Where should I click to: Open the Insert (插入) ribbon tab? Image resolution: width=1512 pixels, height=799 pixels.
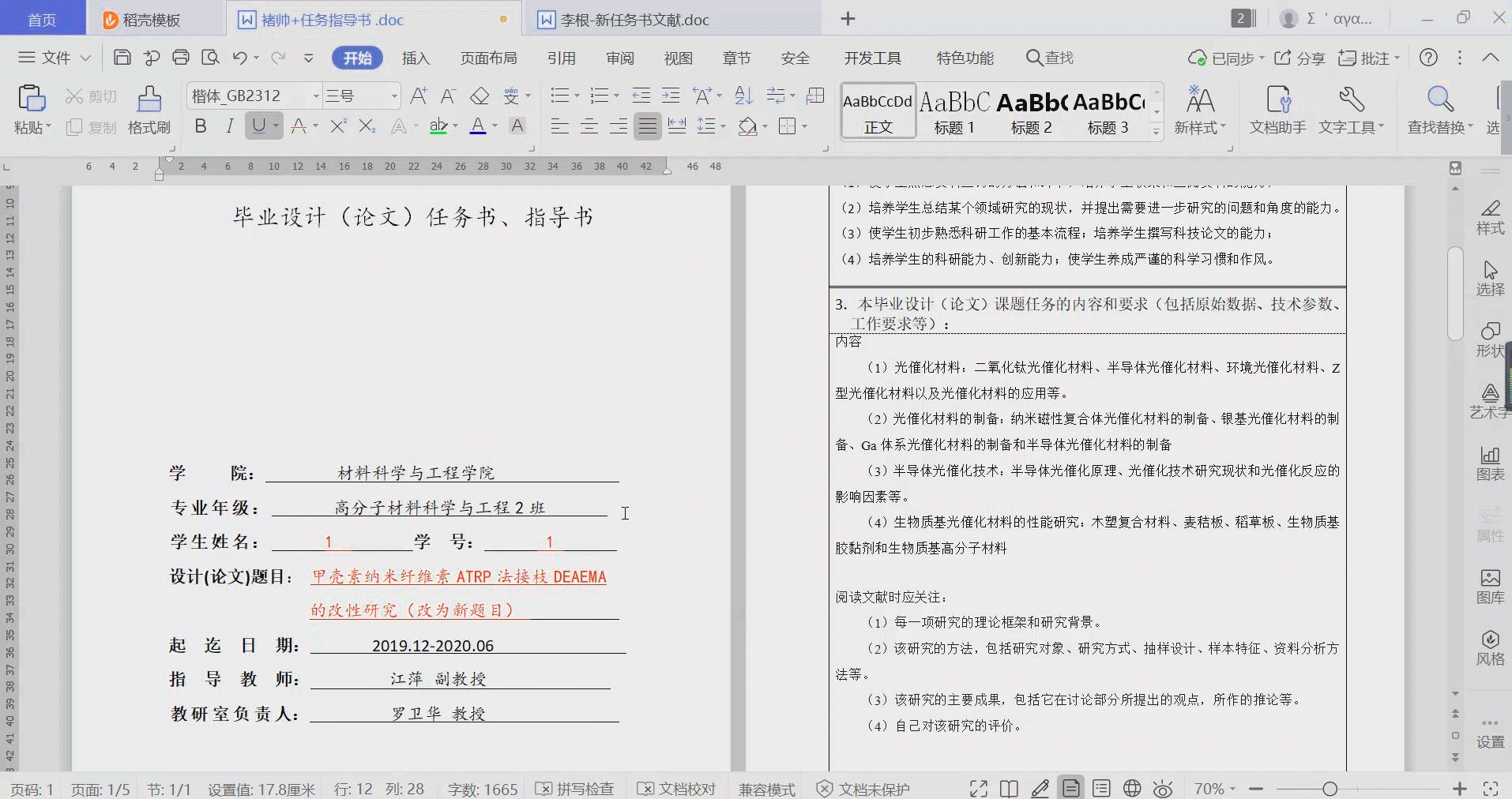tap(416, 58)
